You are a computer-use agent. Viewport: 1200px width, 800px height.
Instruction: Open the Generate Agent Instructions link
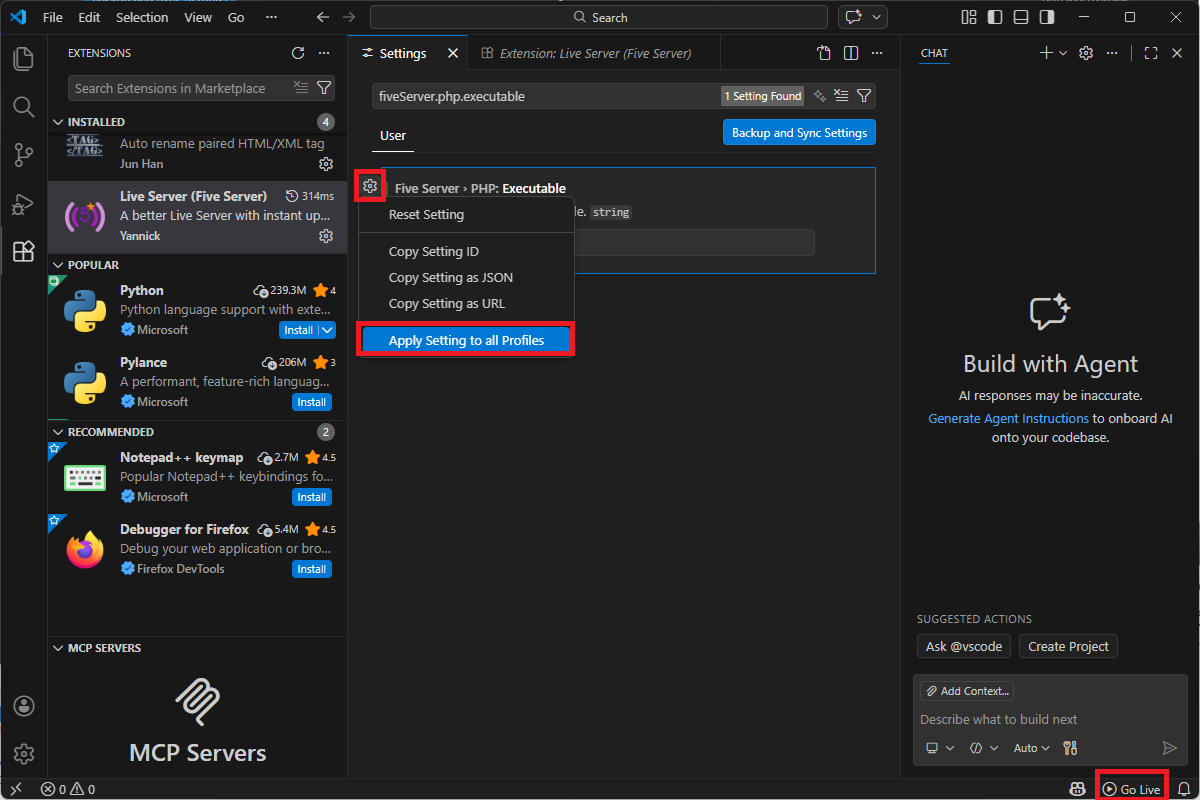click(x=1008, y=418)
